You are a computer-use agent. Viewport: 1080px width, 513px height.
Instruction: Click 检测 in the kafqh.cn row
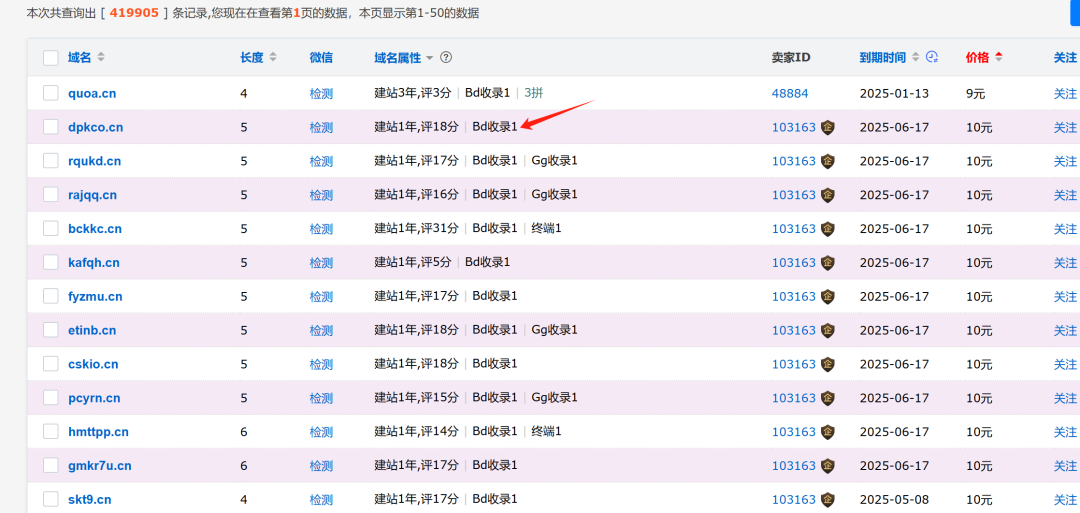point(321,262)
